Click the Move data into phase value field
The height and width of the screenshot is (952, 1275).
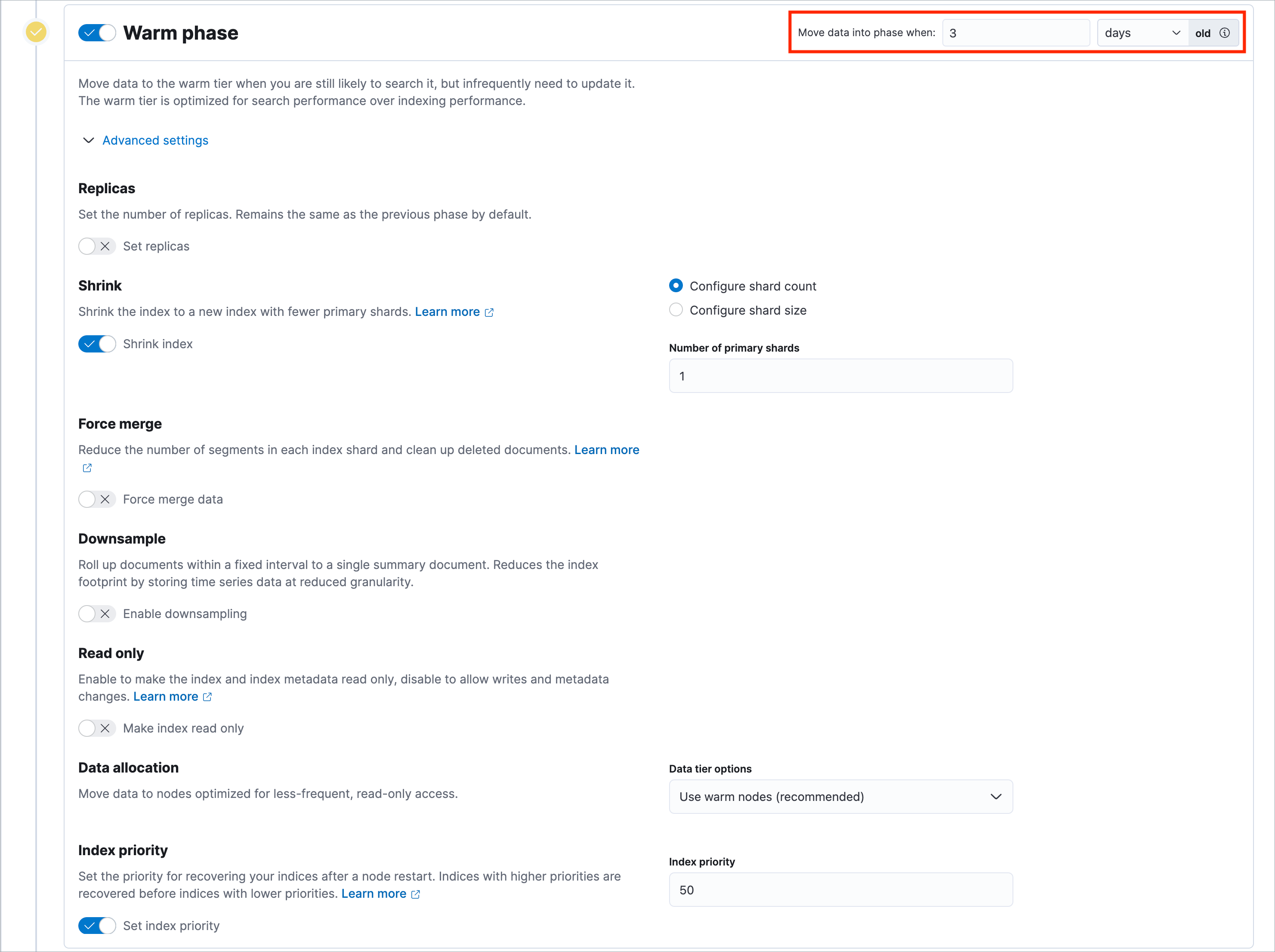pos(1016,33)
